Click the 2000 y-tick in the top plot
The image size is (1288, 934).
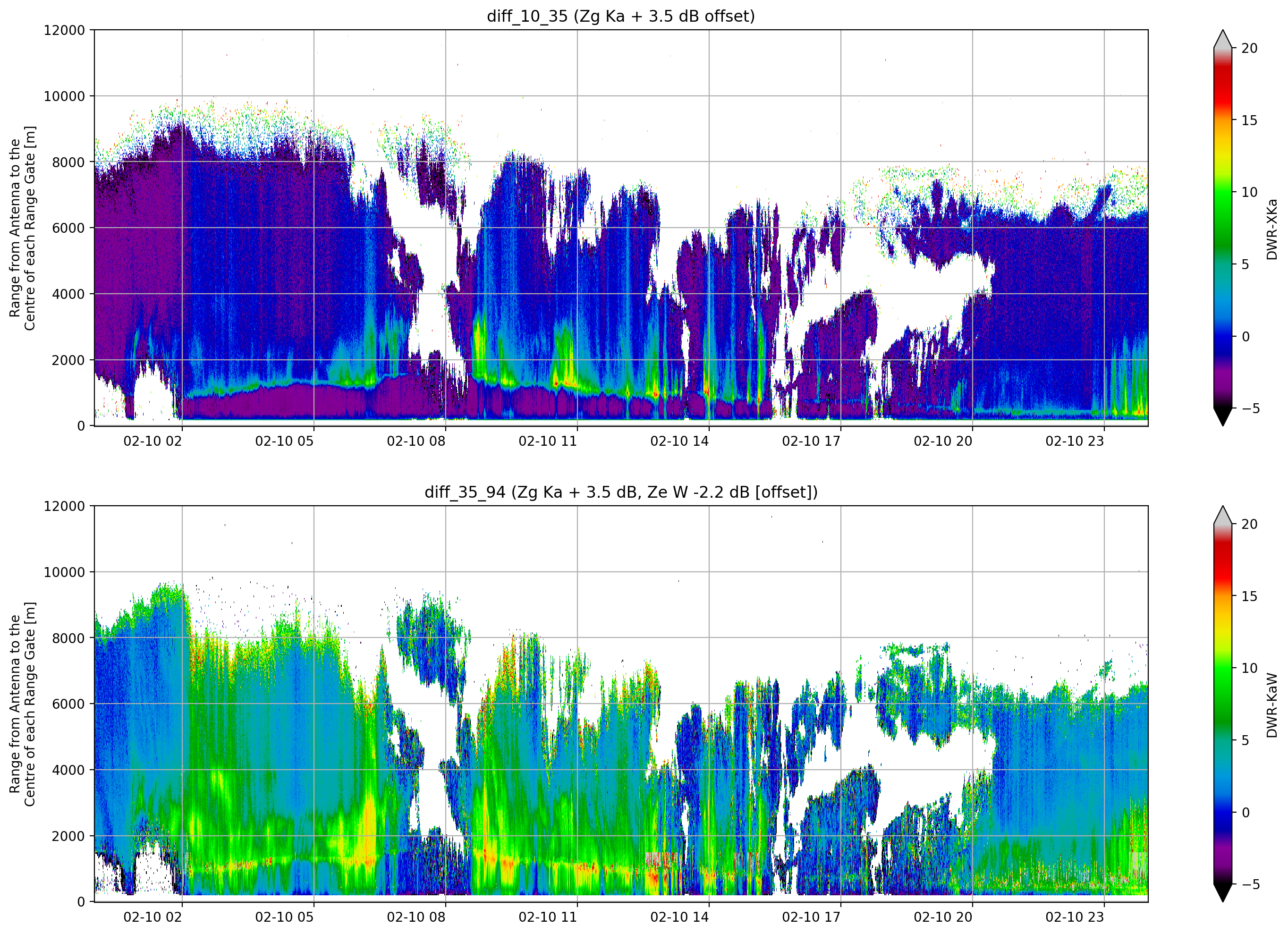68,360
